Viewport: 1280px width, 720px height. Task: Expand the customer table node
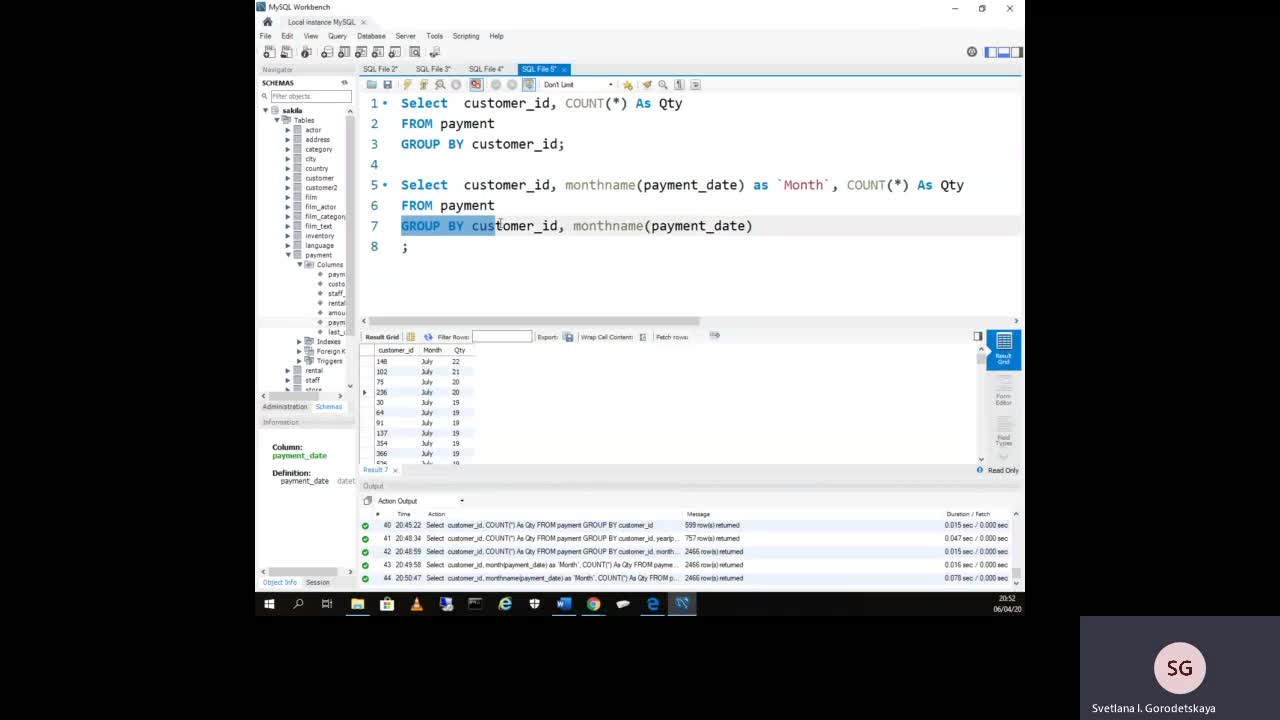288,178
